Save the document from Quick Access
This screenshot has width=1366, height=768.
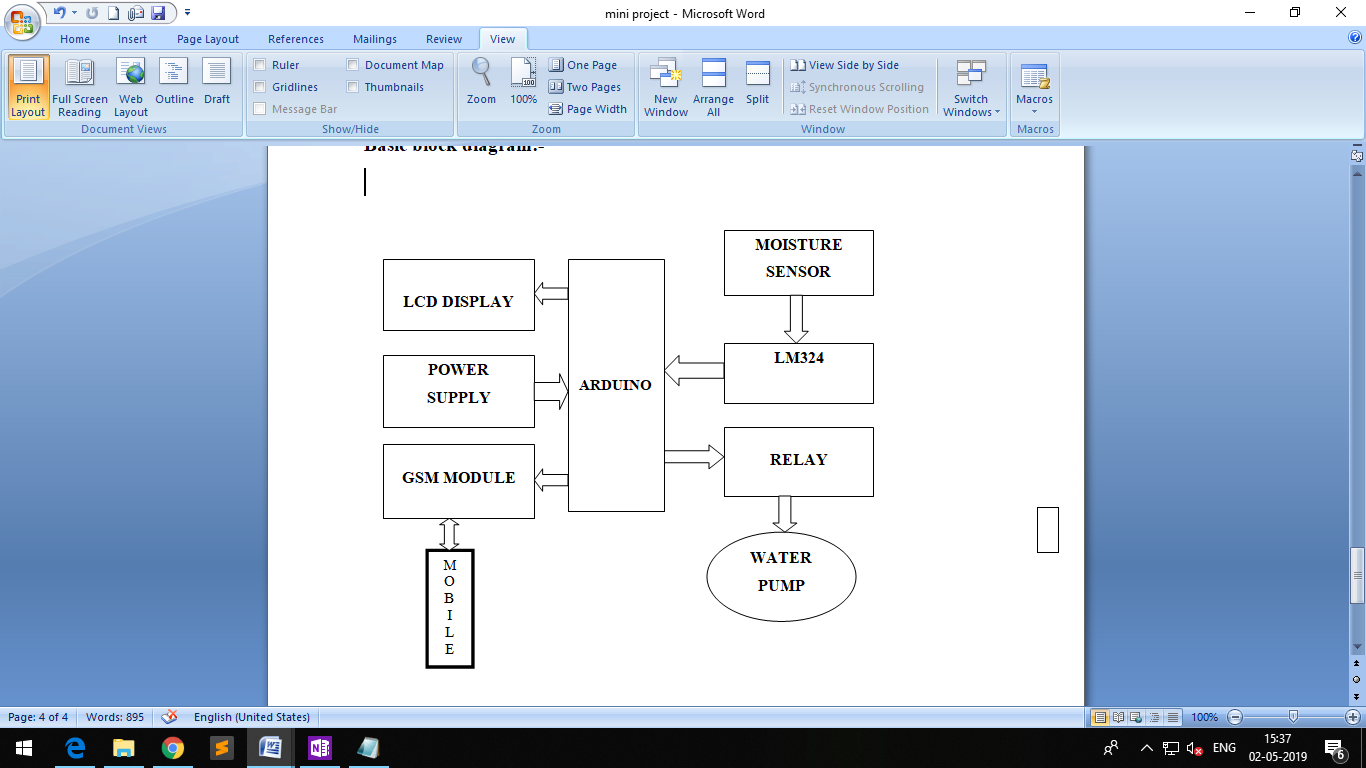pos(158,13)
